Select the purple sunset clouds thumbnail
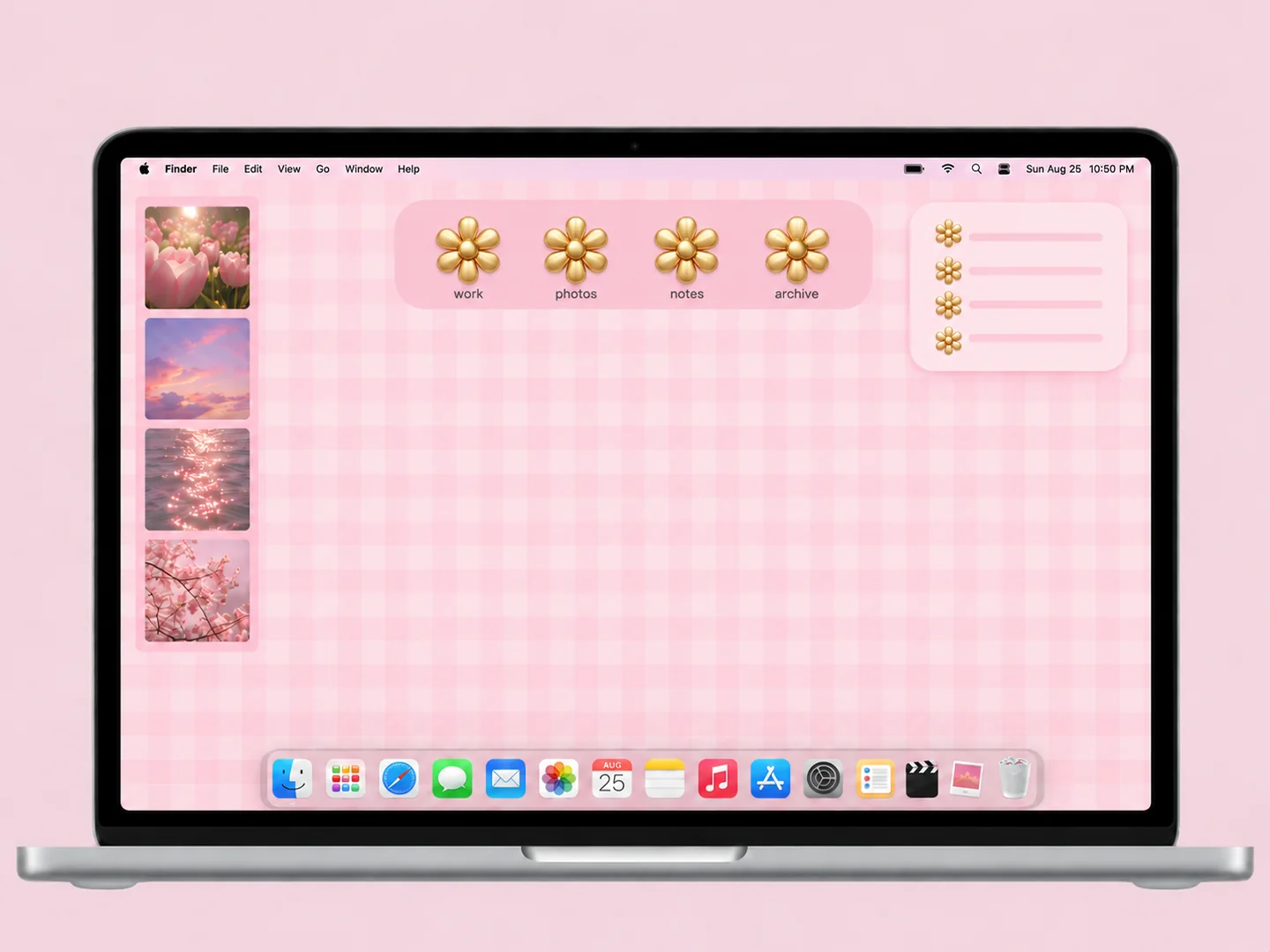The height and width of the screenshot is (952, 1270). point(198,368)
